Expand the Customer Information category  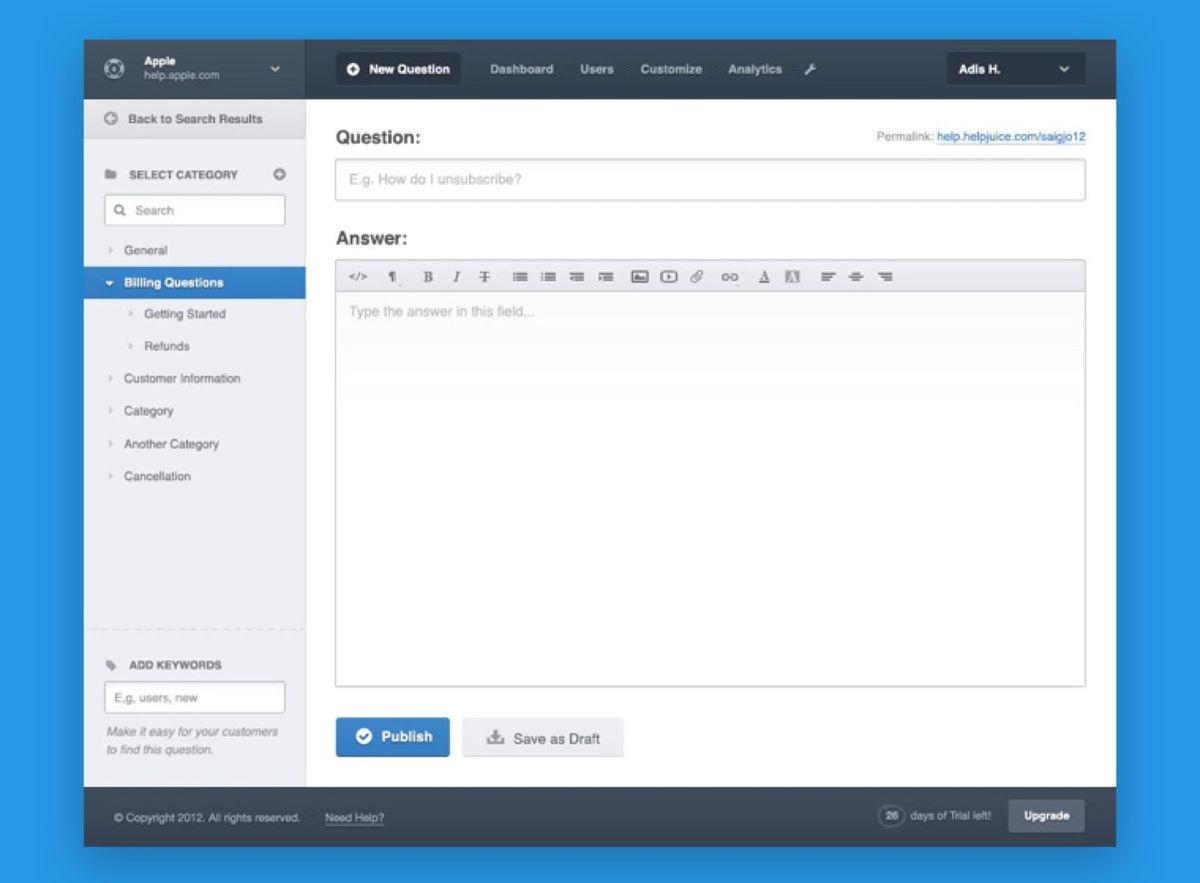(x=110, y=378)
